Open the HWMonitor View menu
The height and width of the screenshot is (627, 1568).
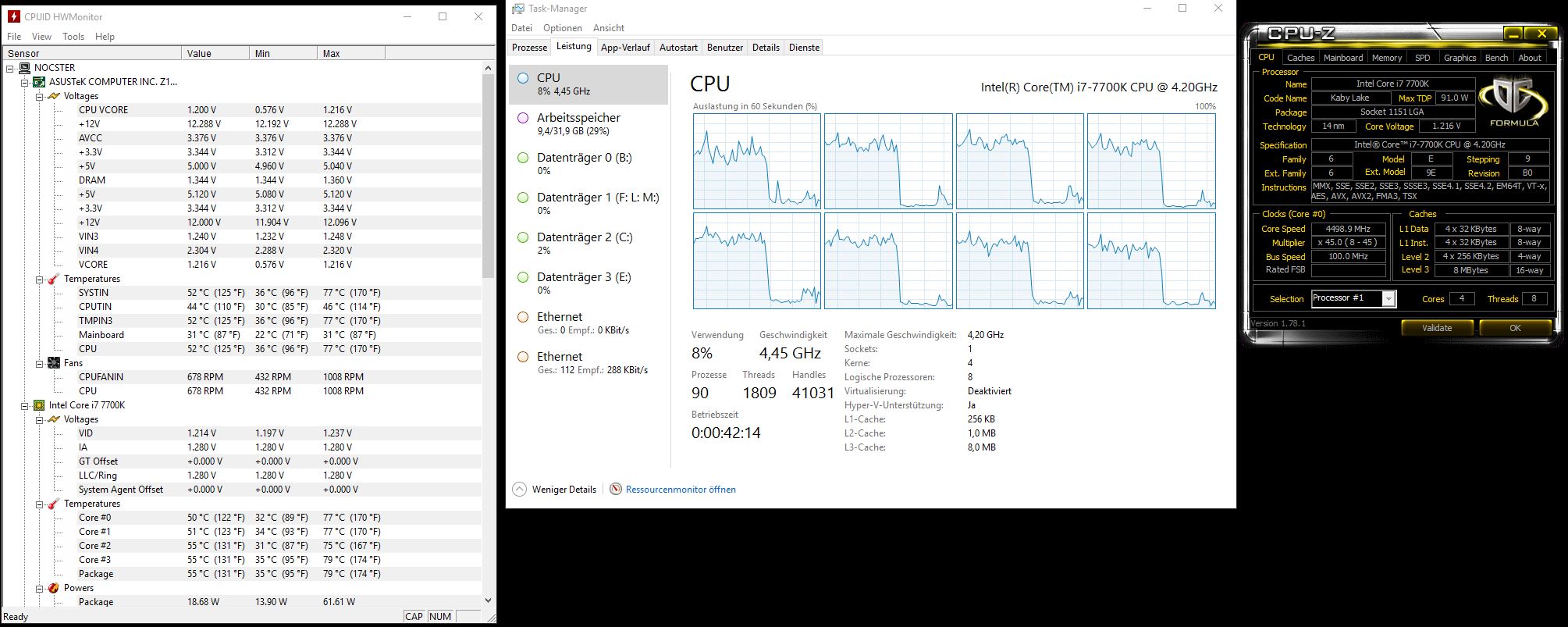pos(41,37)
